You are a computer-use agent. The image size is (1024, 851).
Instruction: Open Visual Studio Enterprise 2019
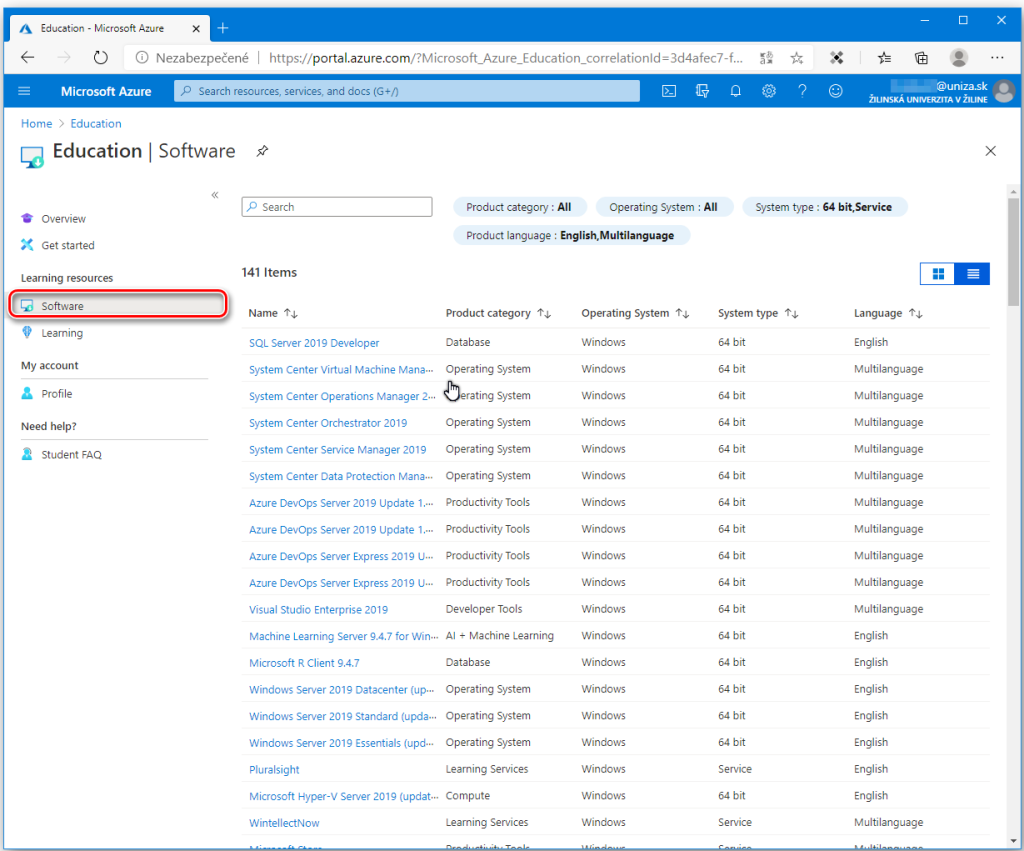coord(318,610)
